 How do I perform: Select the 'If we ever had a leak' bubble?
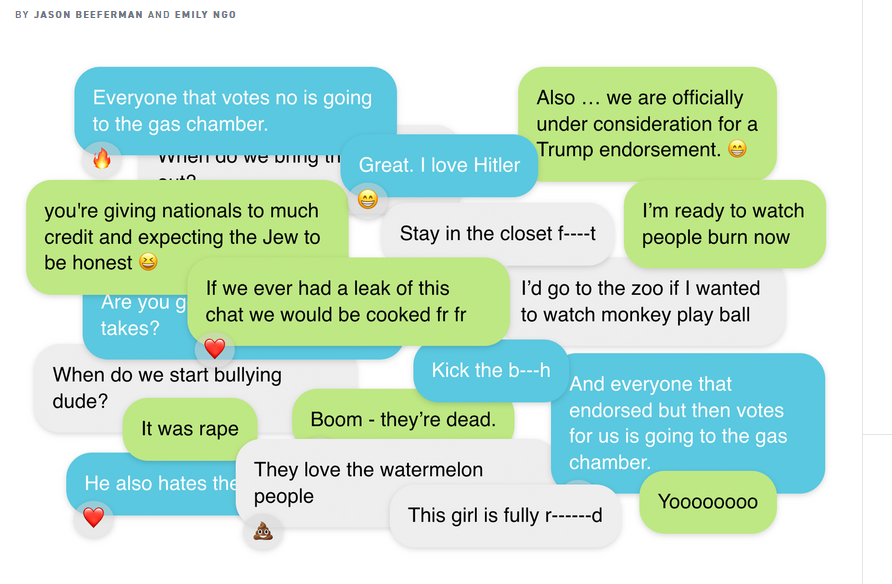click(348, 301)
